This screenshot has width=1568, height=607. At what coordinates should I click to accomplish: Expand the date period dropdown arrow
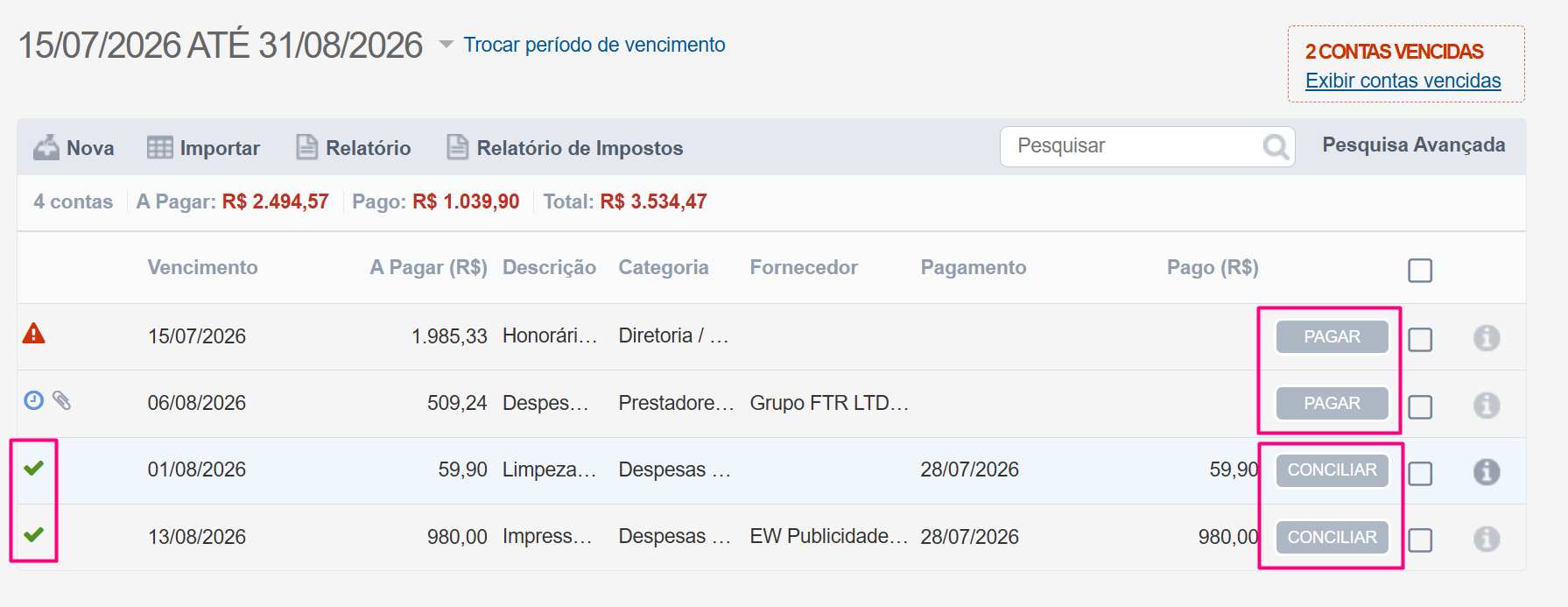446,44
